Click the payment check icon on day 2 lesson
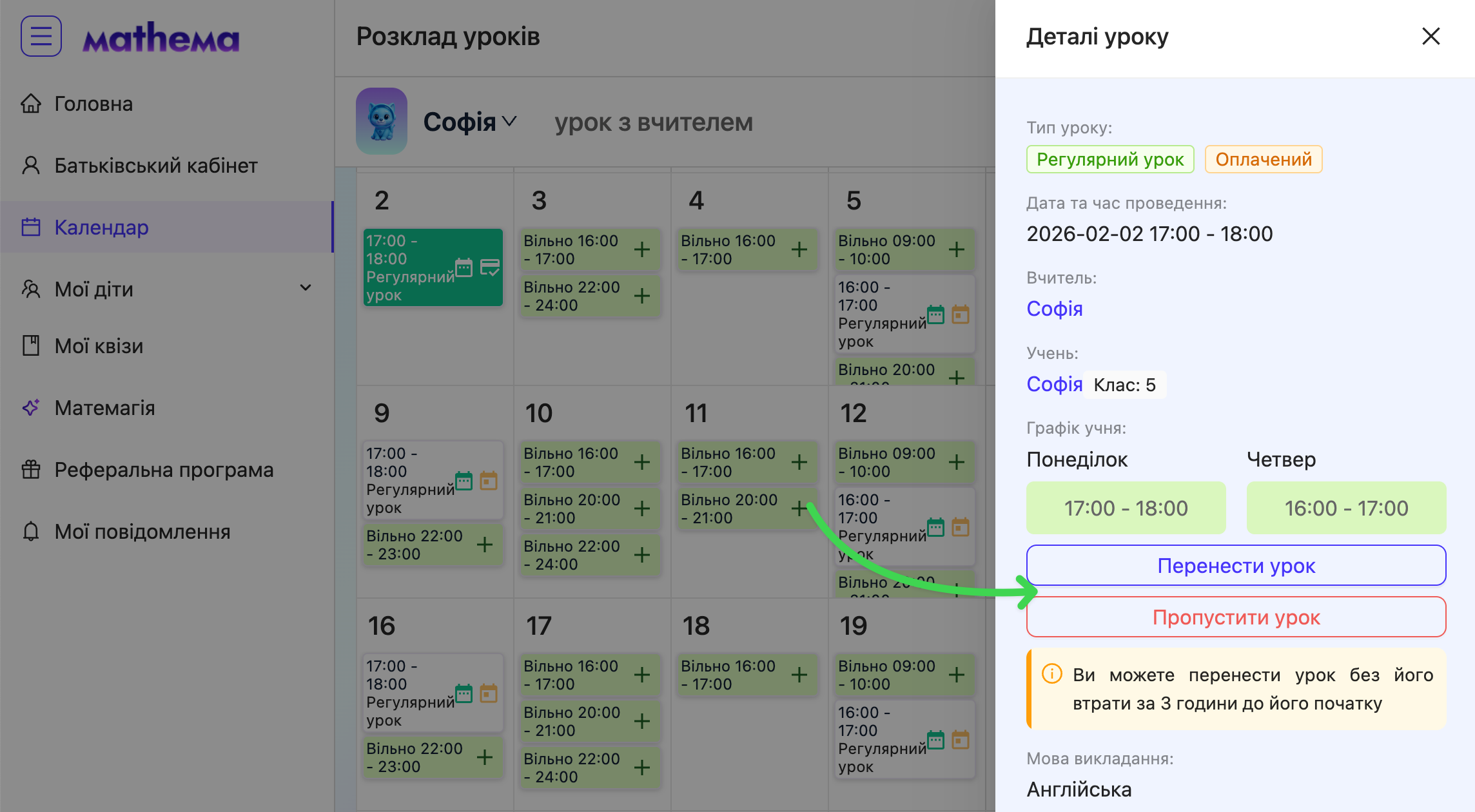The width and height of the screenshot is (1475, 812). tap(490, 267)
